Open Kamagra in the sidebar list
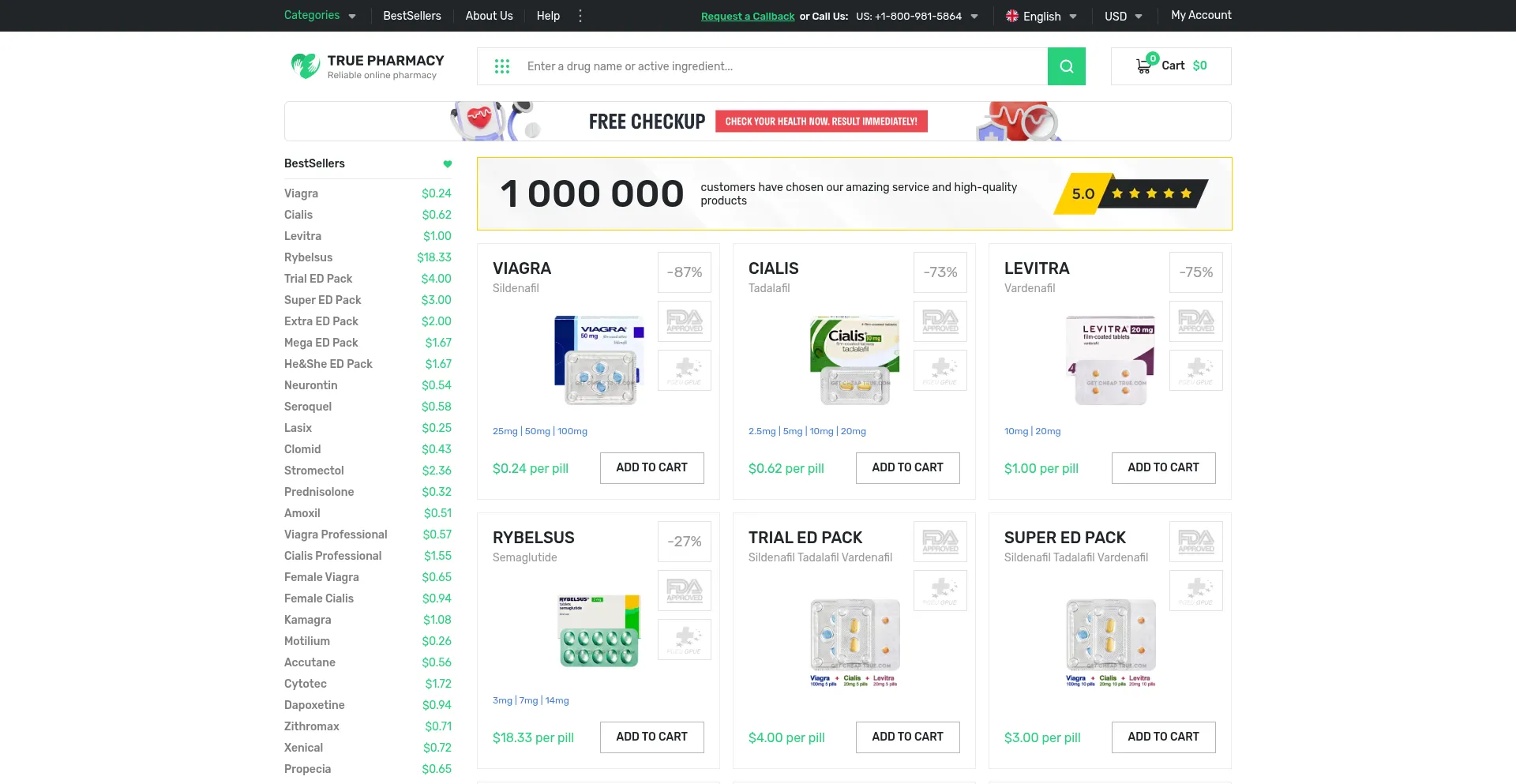This screenshot has height=784, width=1516. point(308,620)
